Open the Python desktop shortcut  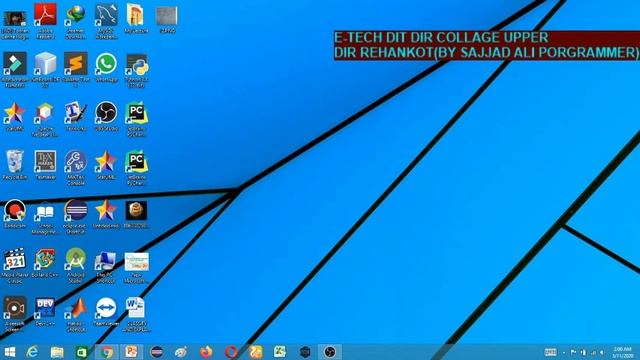click(136, 64)
